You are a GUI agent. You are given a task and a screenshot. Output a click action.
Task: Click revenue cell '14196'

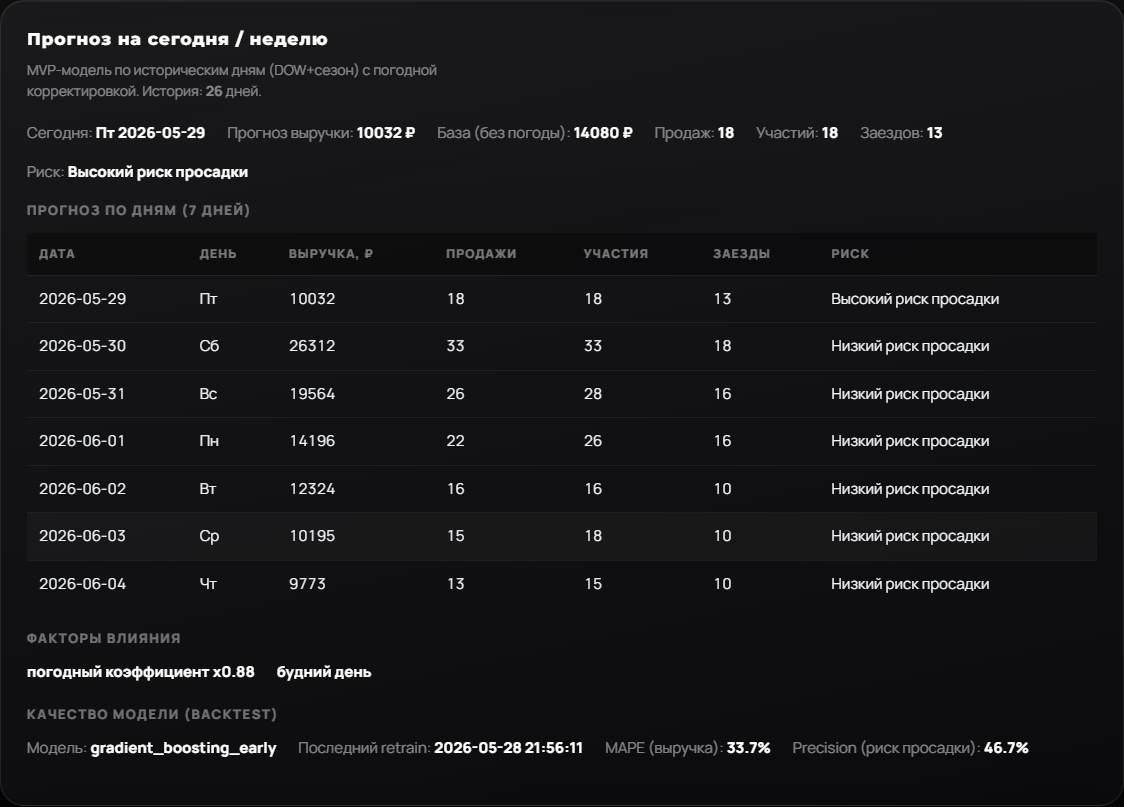312,441
